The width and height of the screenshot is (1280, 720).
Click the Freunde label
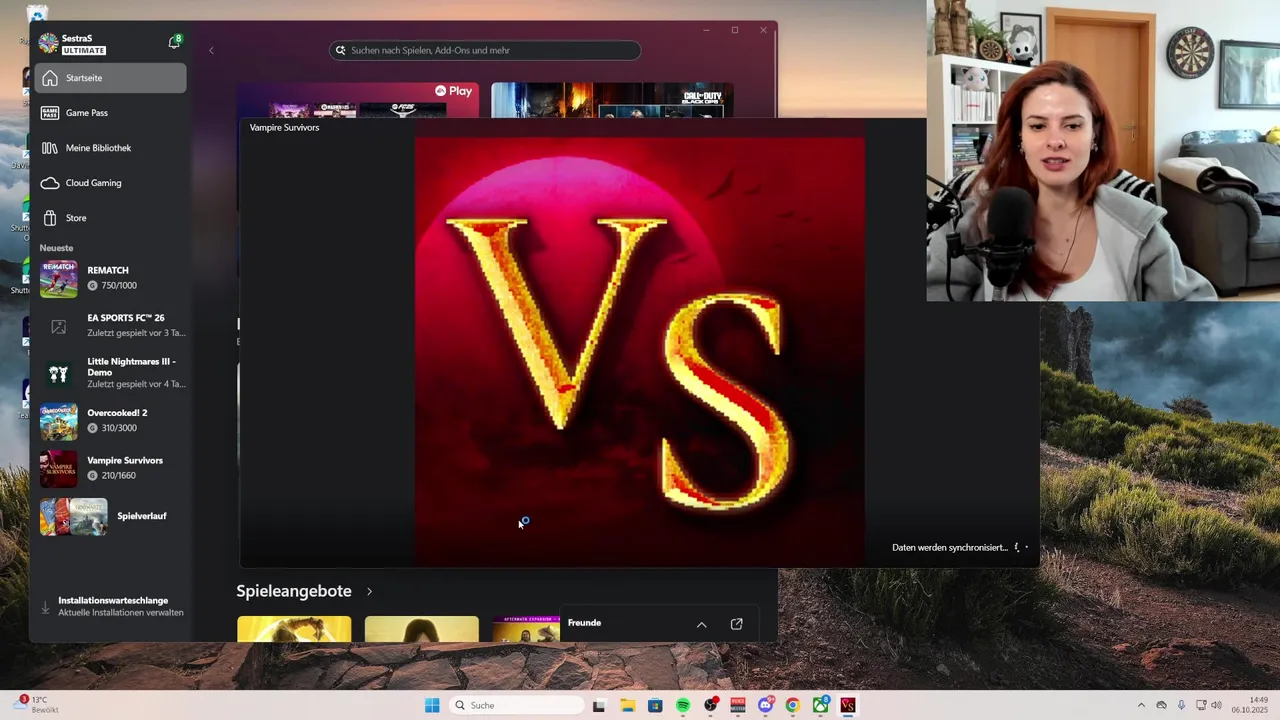click(x=584, y=623)
